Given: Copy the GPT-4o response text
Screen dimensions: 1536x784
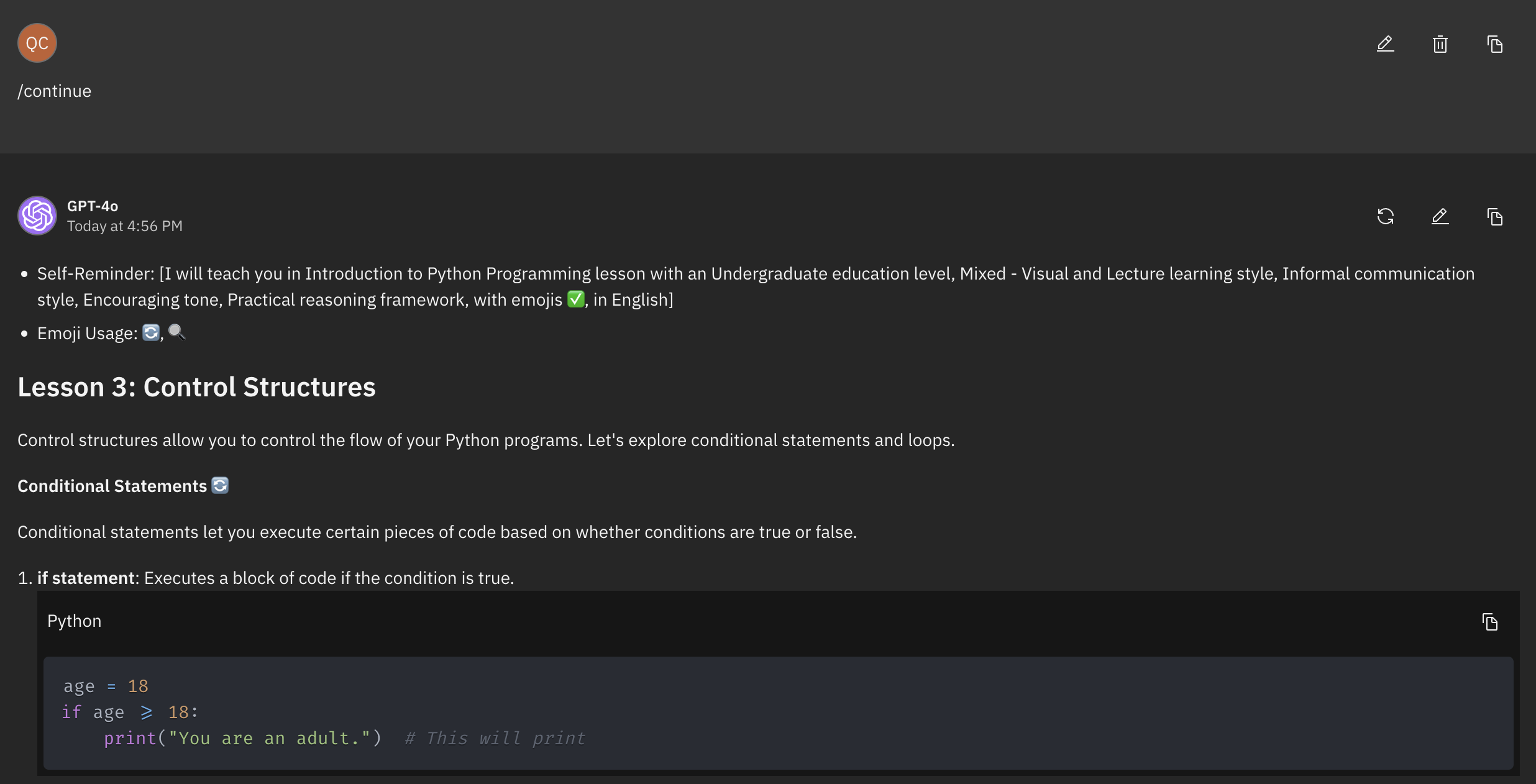Looking at the screenshot, I should [1494, 217].
